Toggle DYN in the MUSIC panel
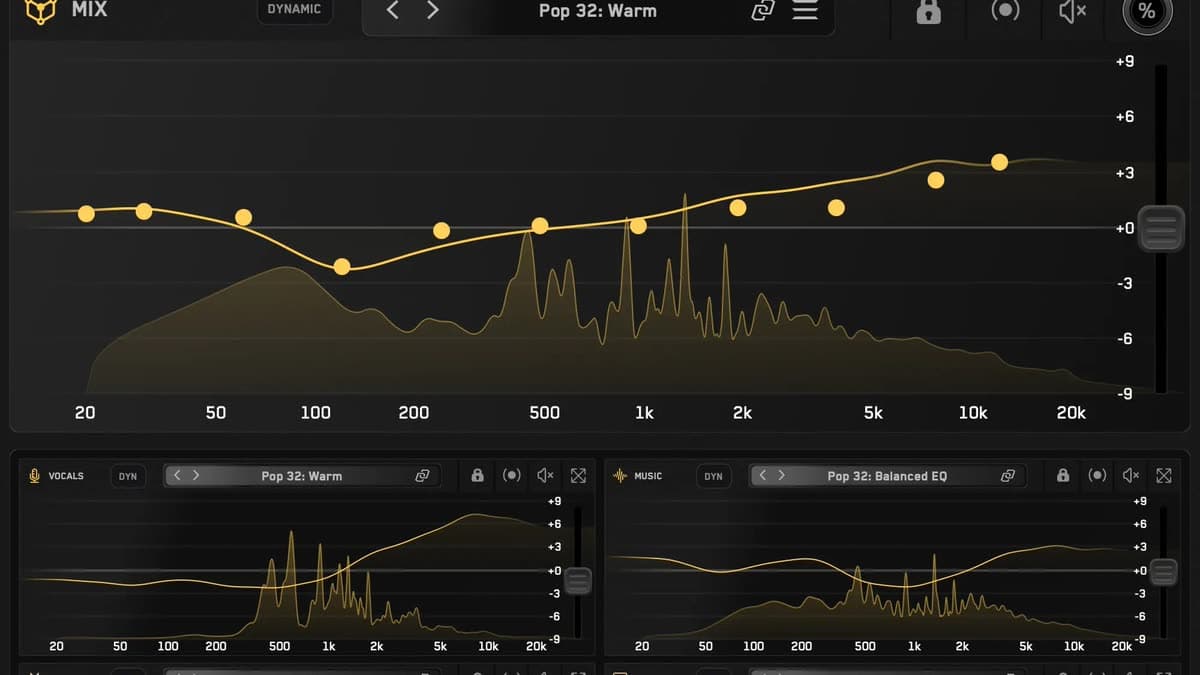 713,476
